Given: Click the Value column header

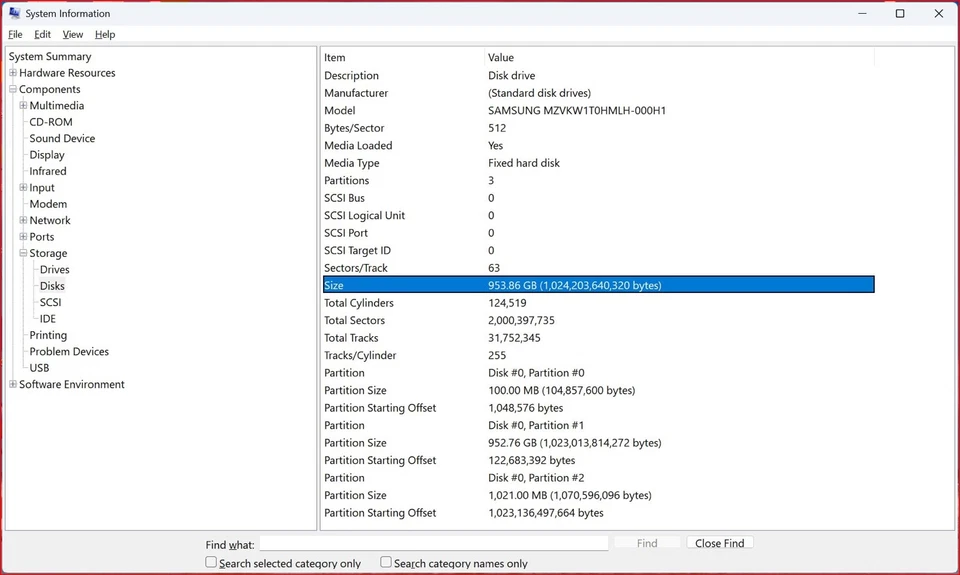Looking at the screenshot, I should coord(680,58).
